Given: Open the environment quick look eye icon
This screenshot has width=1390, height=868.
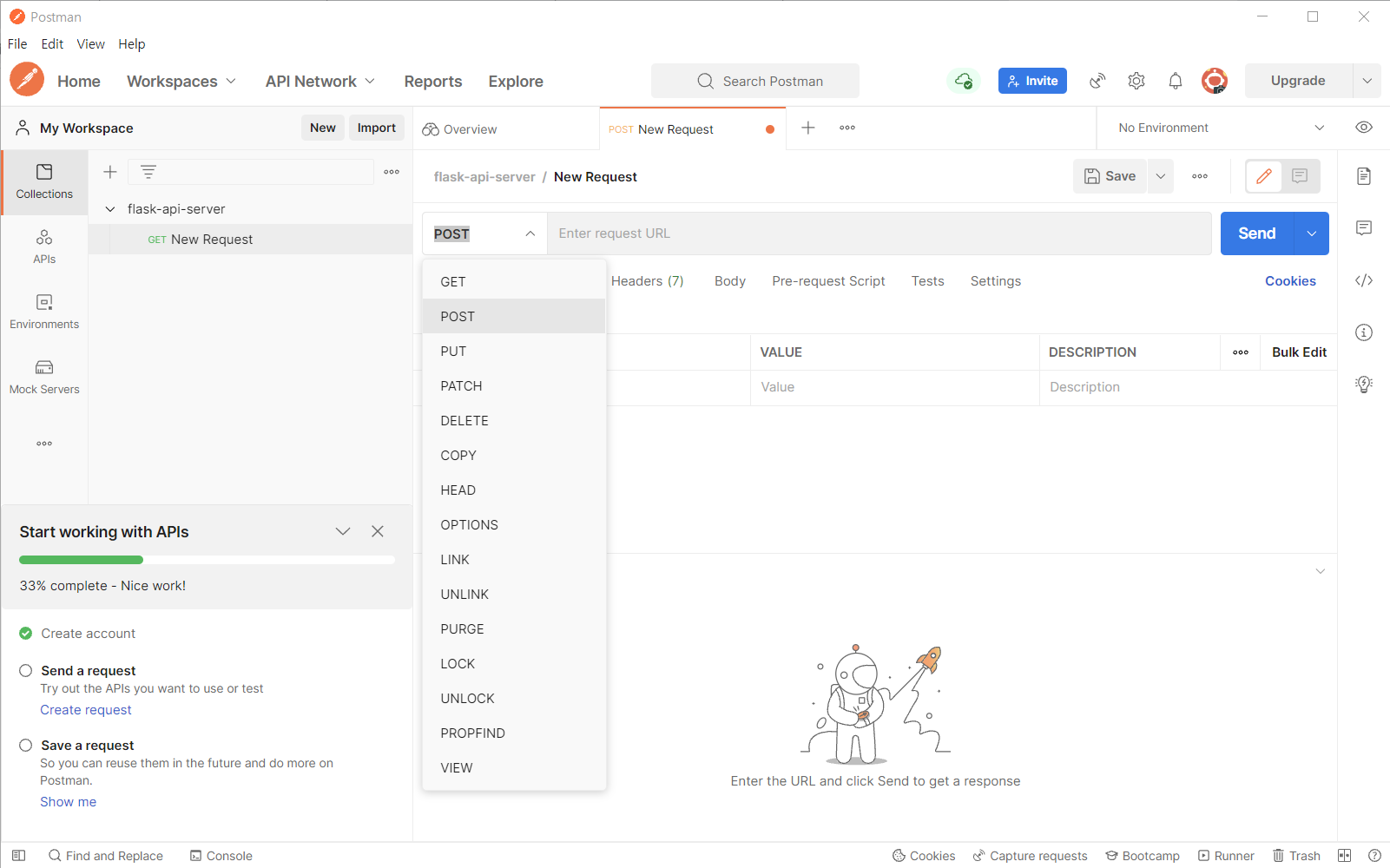Looking at the screenshot, I should tap(1364, 128).
